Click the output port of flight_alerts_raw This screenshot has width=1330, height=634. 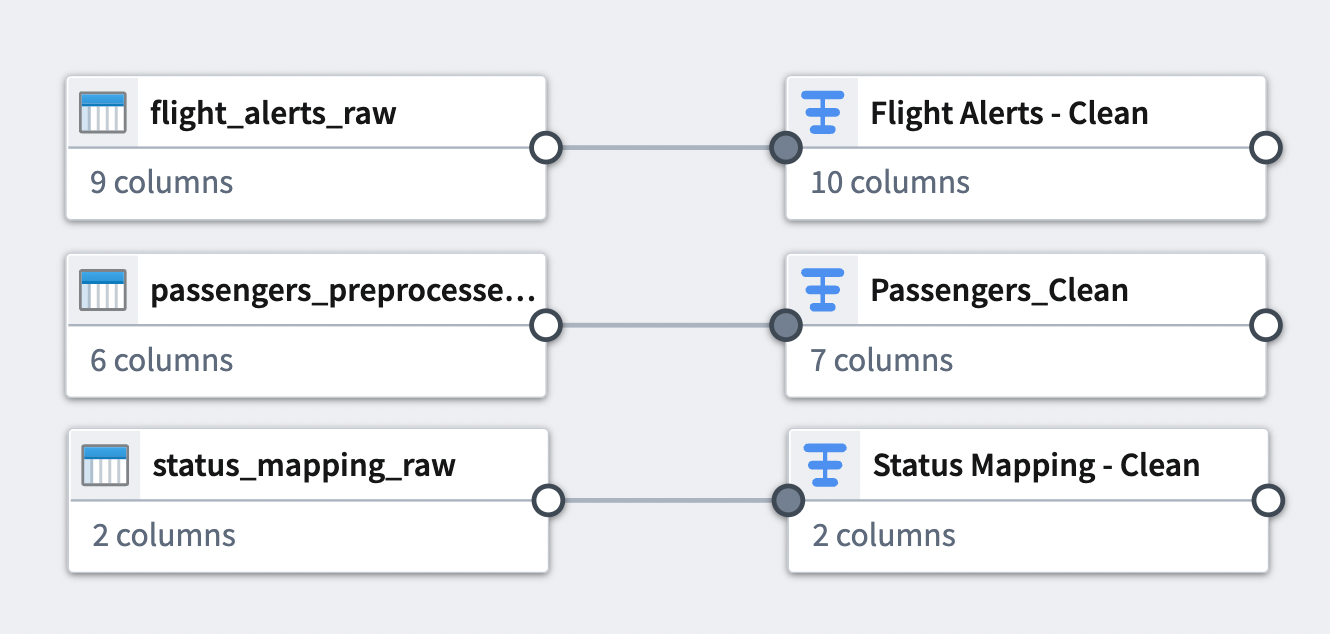click(x=547, y=147)
